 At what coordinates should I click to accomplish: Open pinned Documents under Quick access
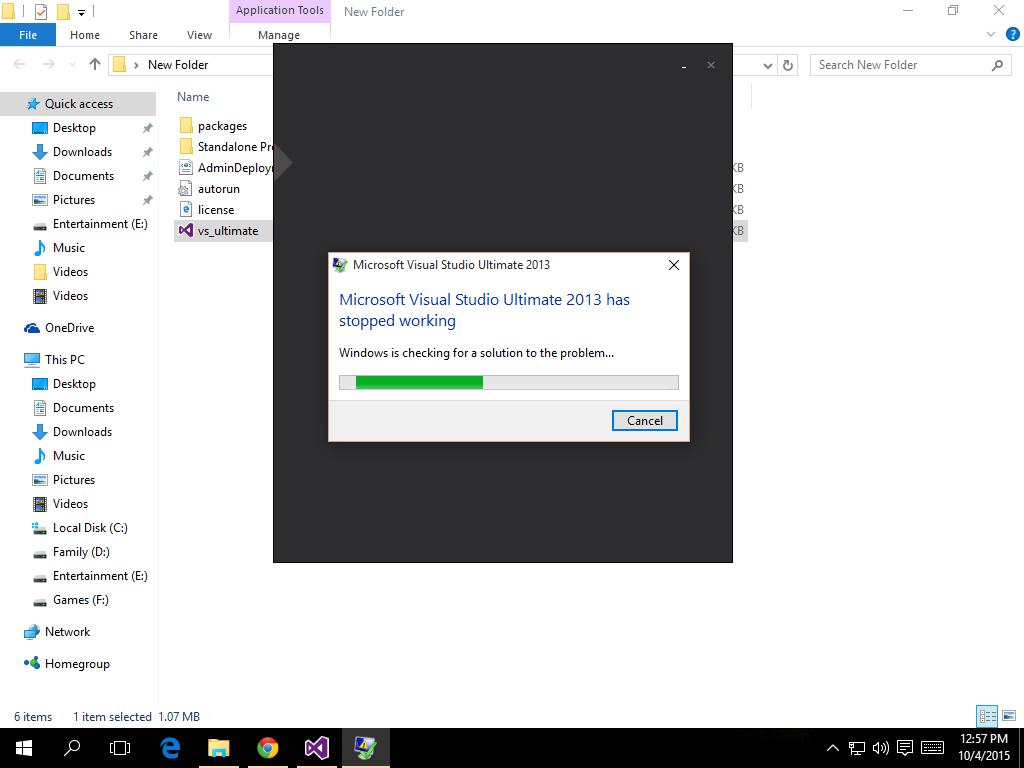pyautogui.click(x=83, y=176)
